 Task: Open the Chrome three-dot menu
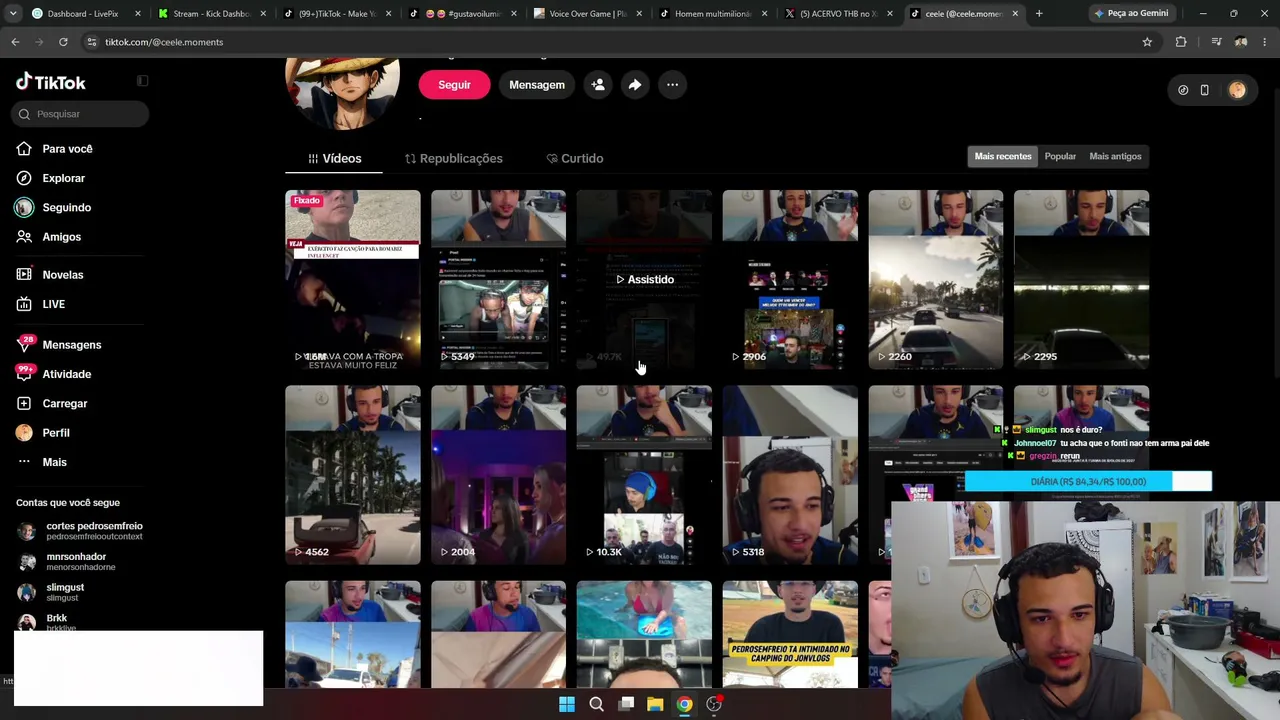[1264, 42]
